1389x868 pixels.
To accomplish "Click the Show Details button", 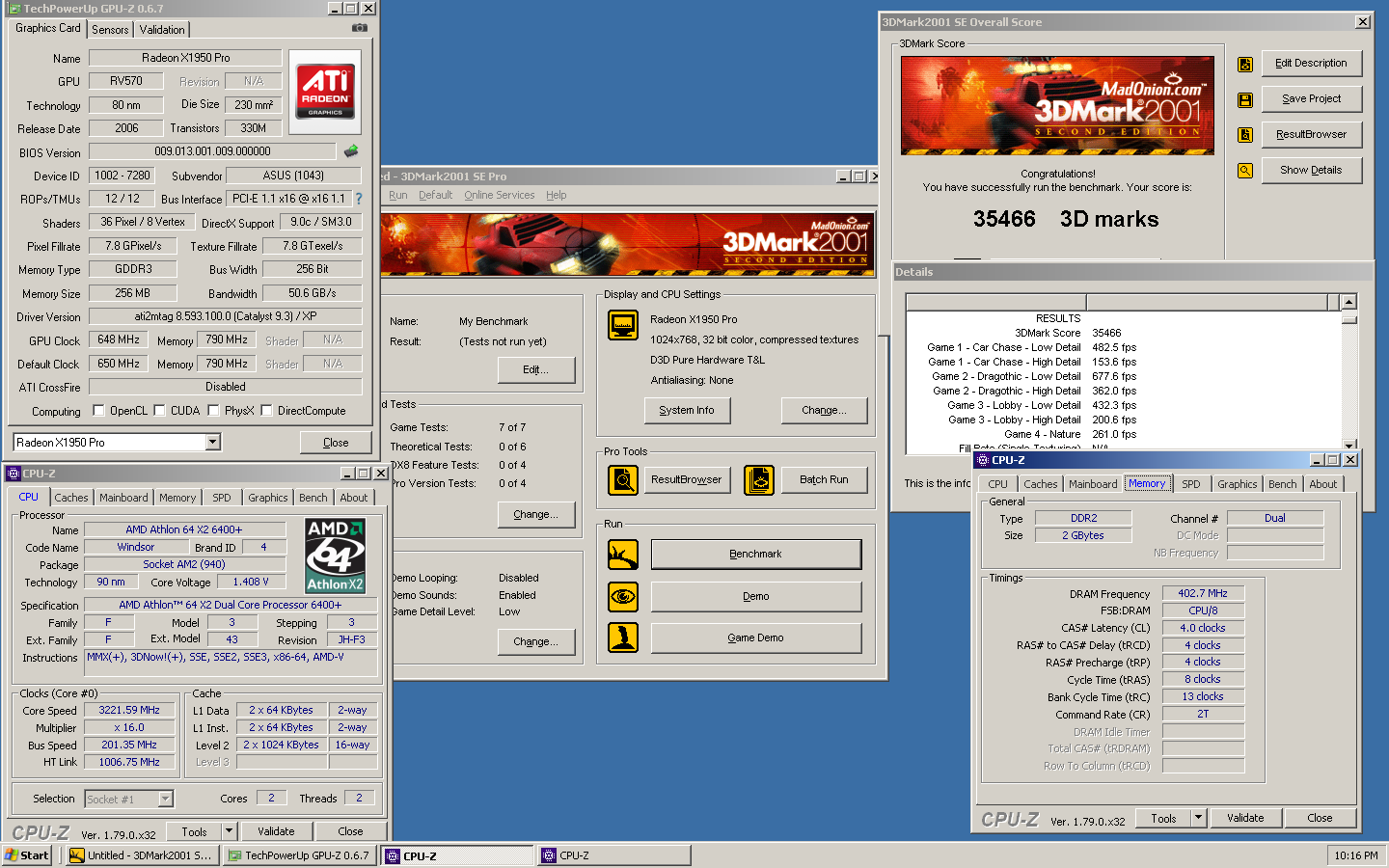I will click(x=1311, y=171).
